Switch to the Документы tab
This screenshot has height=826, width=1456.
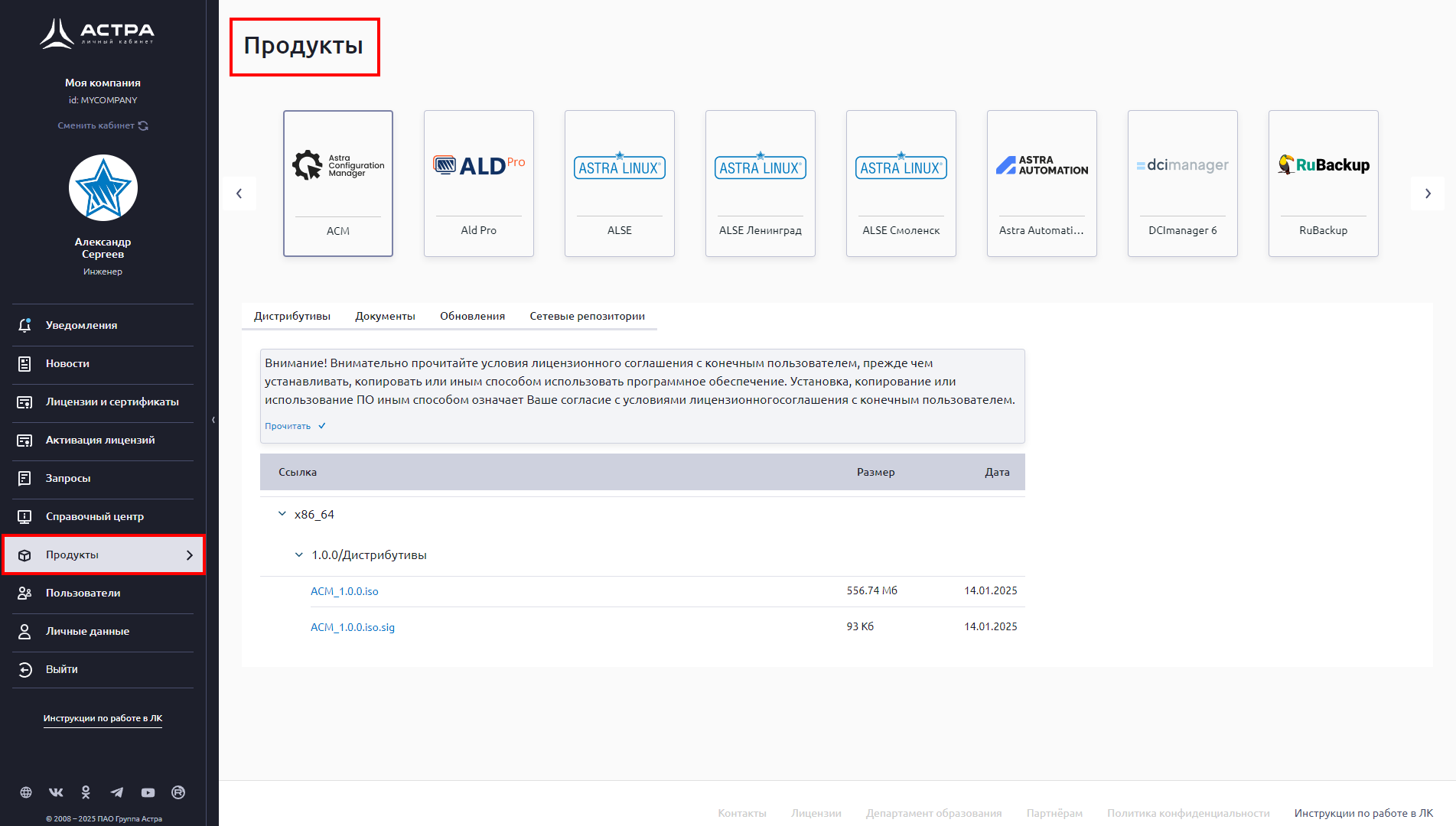pos(385,316)
